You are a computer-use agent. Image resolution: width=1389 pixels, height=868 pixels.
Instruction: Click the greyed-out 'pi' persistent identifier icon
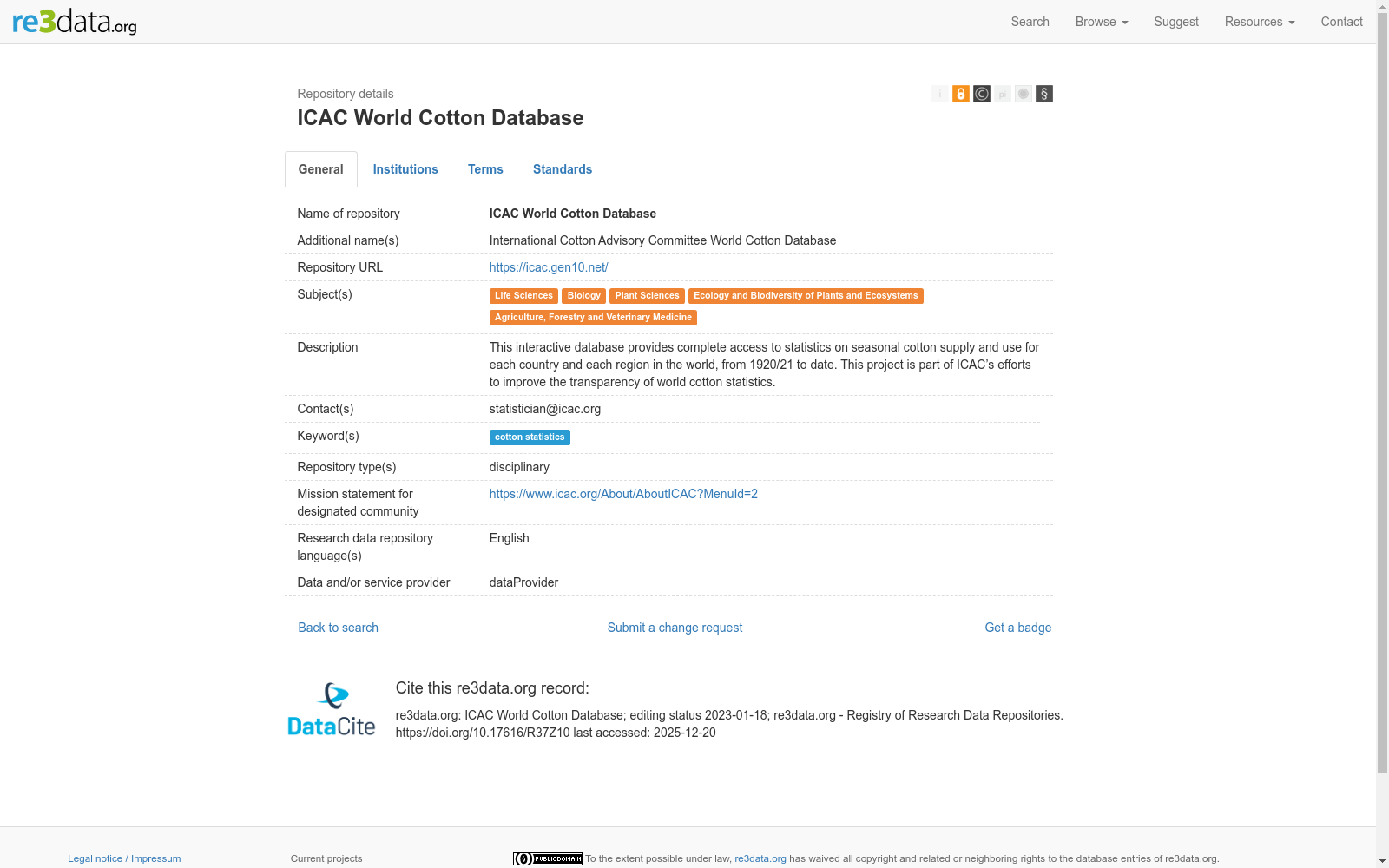1003,94
